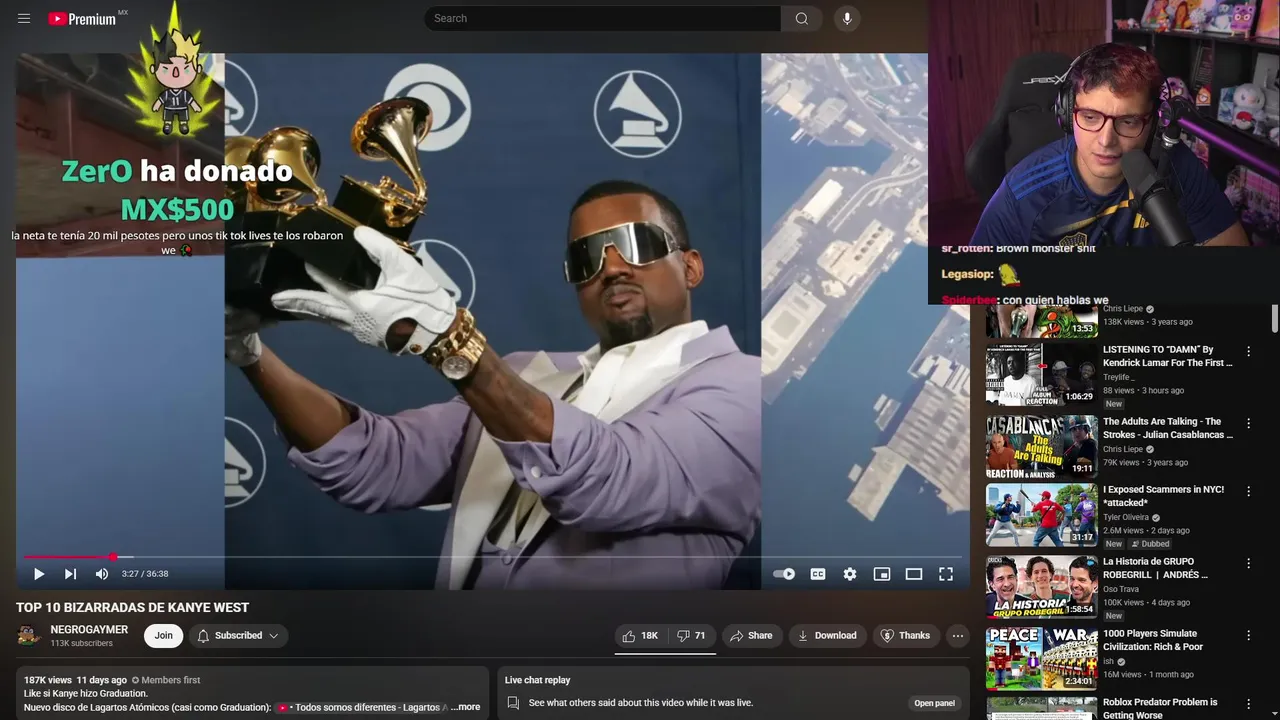Click the Treylife_ channel name

(1119, 377)
